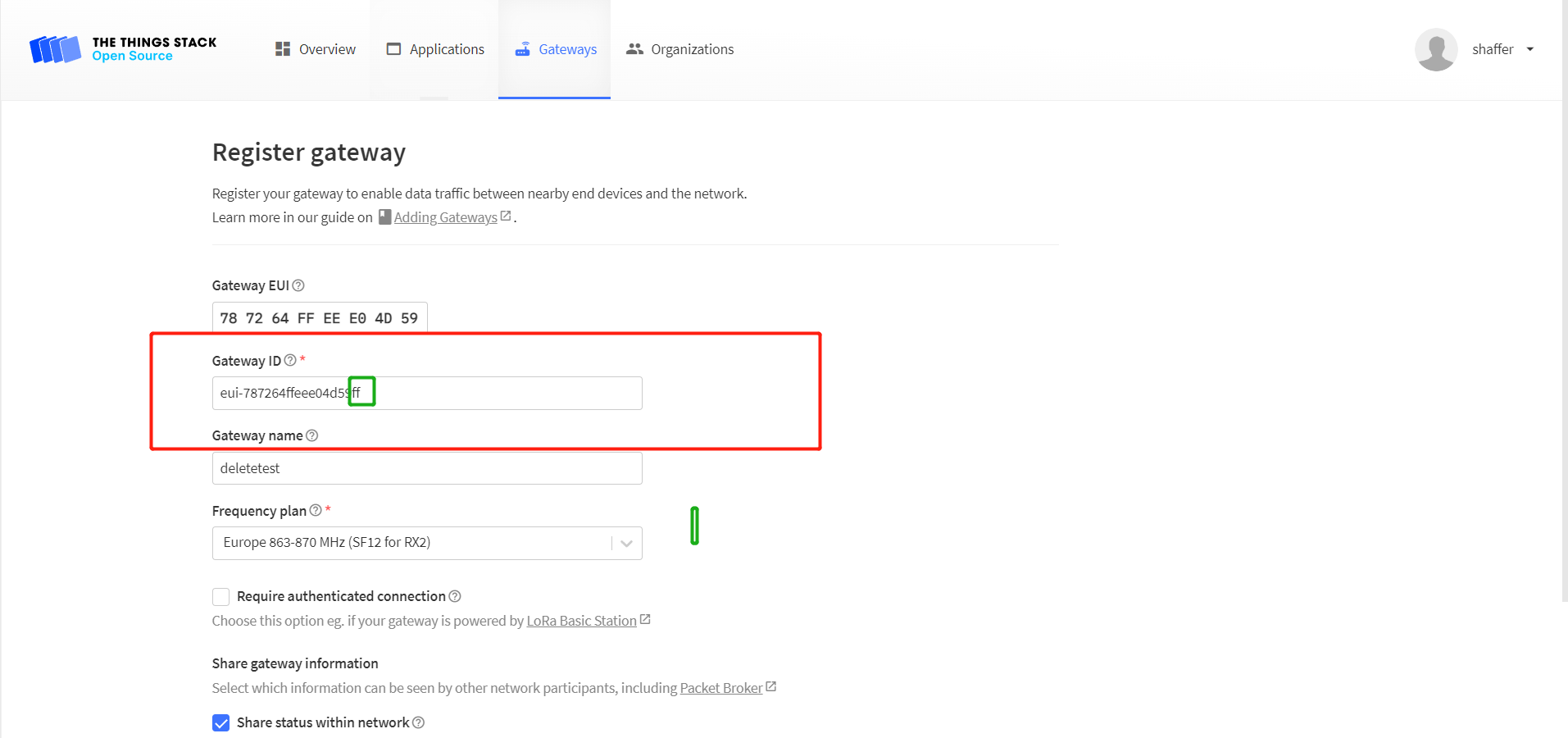
Task: Open the shaffer user menu arrow
Action: pos(1529,49)
